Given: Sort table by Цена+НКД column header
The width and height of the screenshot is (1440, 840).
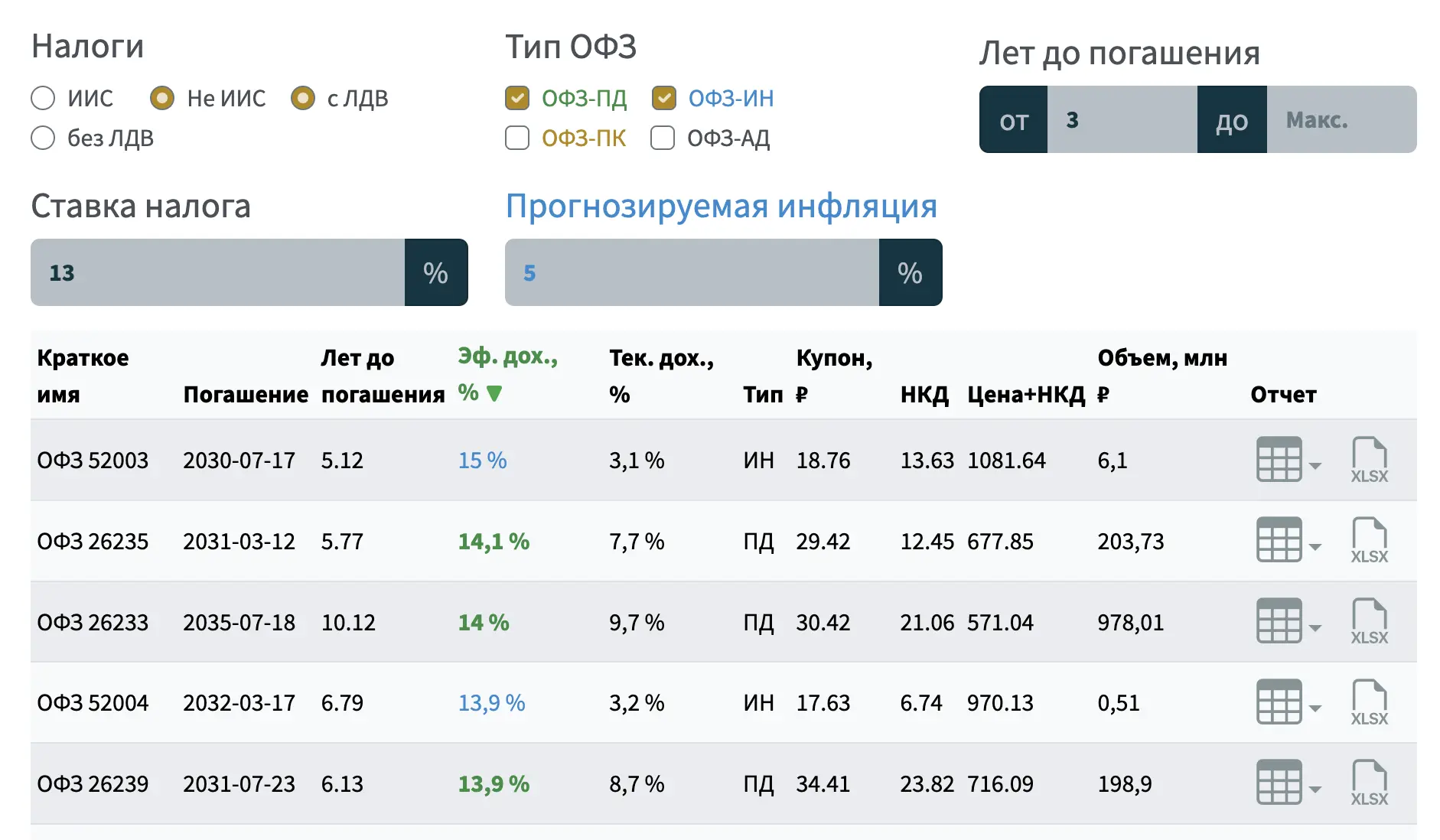Looking at the screenshot, I should 1025,395.
